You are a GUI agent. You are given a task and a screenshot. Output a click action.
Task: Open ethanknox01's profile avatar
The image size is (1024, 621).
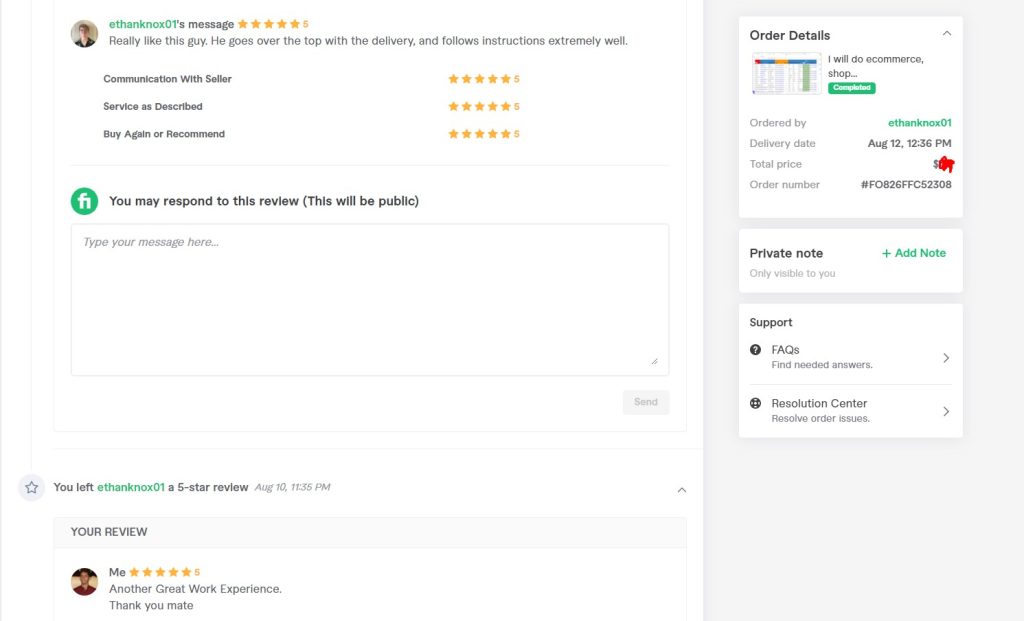[x=84, y=33]
